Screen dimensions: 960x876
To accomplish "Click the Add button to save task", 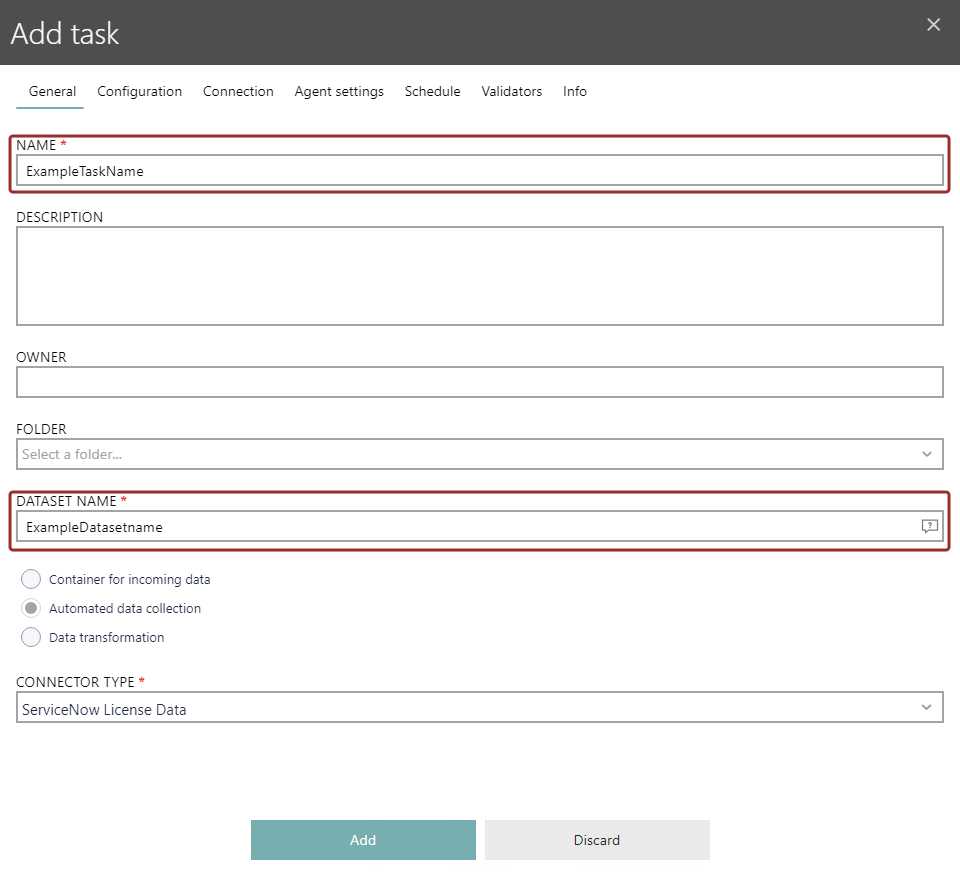I will pos(363,840).
